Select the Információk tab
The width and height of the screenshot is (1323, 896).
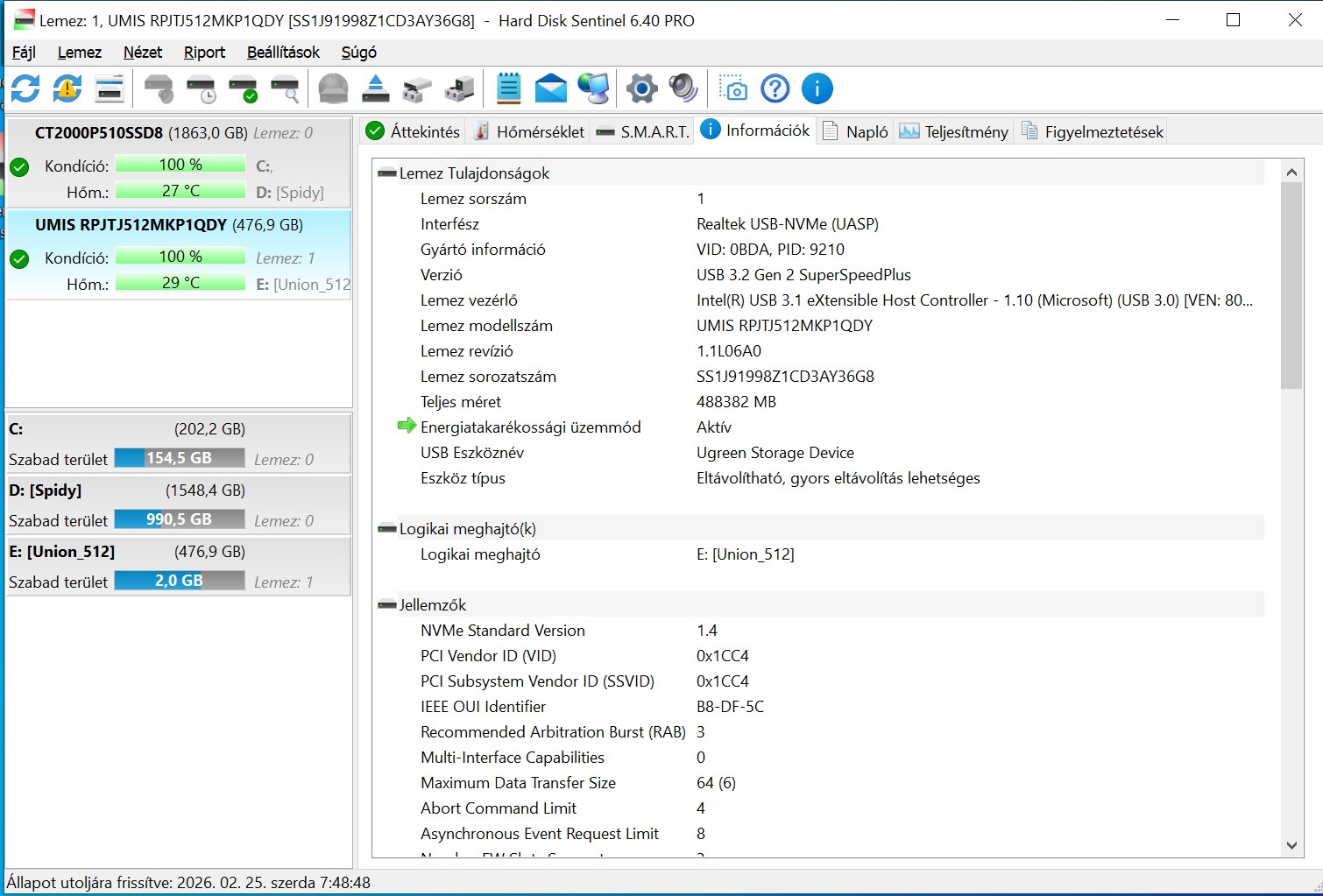[x=755, y=131]
